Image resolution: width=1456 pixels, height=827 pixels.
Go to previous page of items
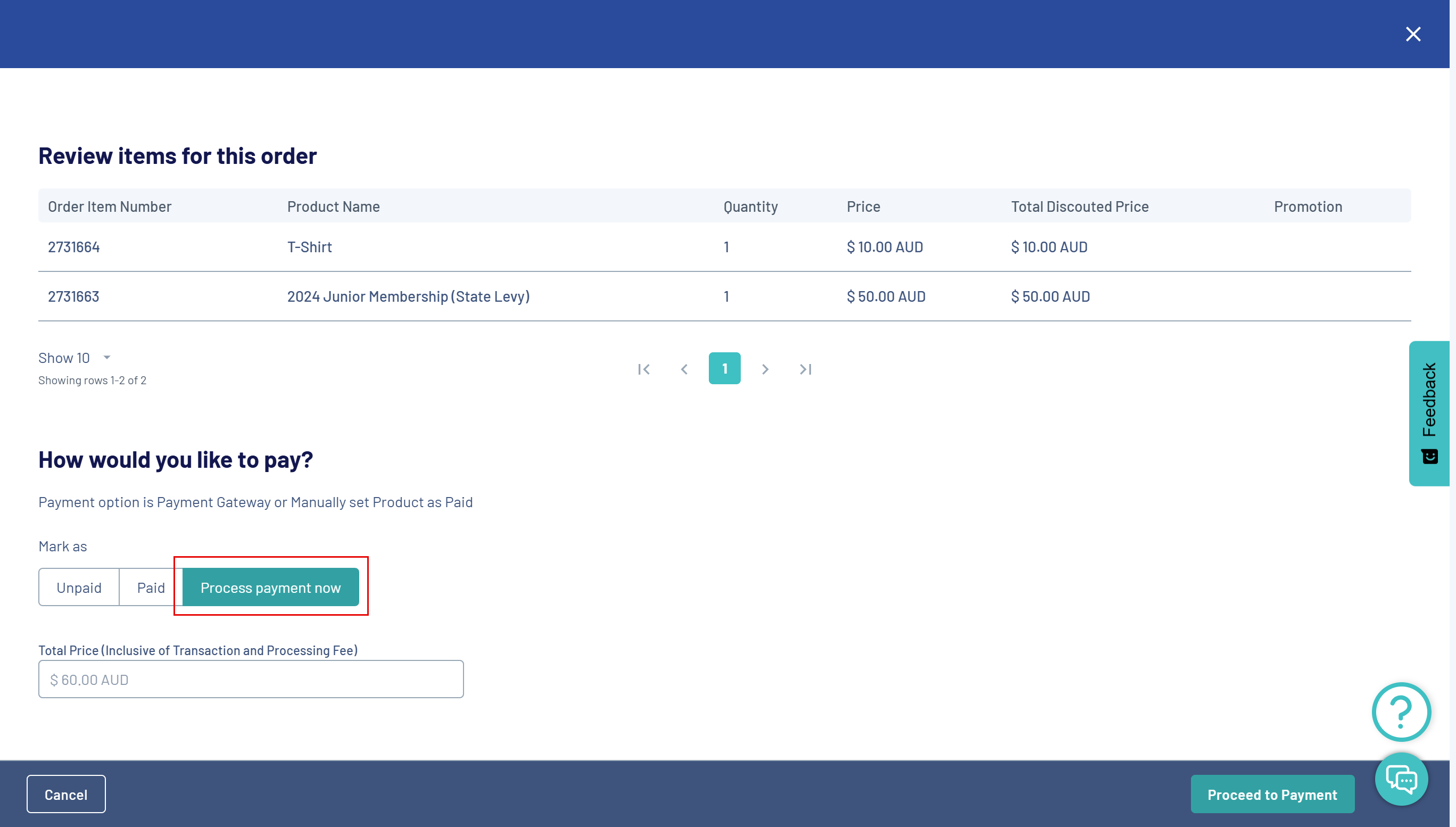pyautogui.click(x=684, y=369)
